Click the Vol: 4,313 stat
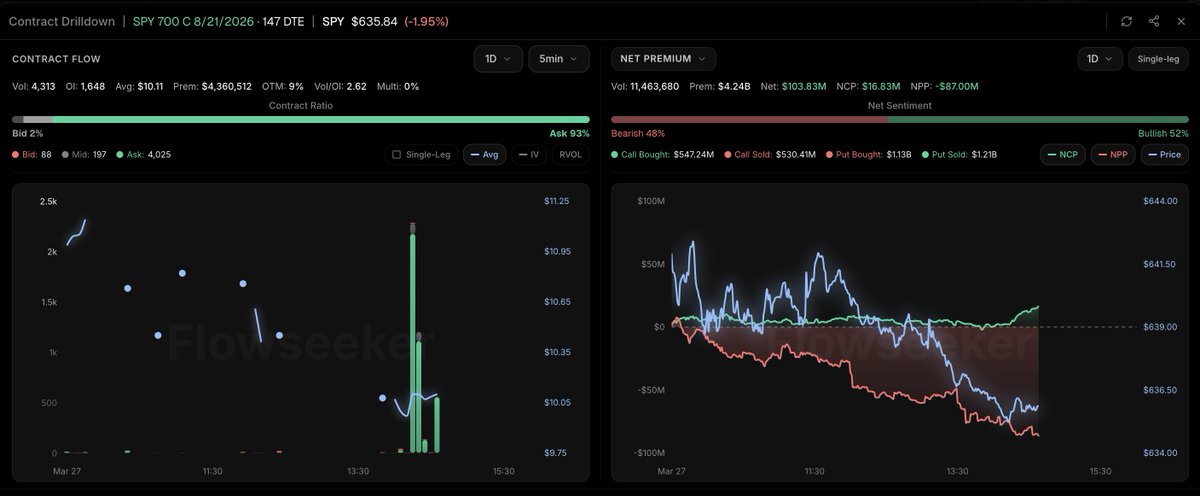The image size is (1200, 496). tap(33, 87)
